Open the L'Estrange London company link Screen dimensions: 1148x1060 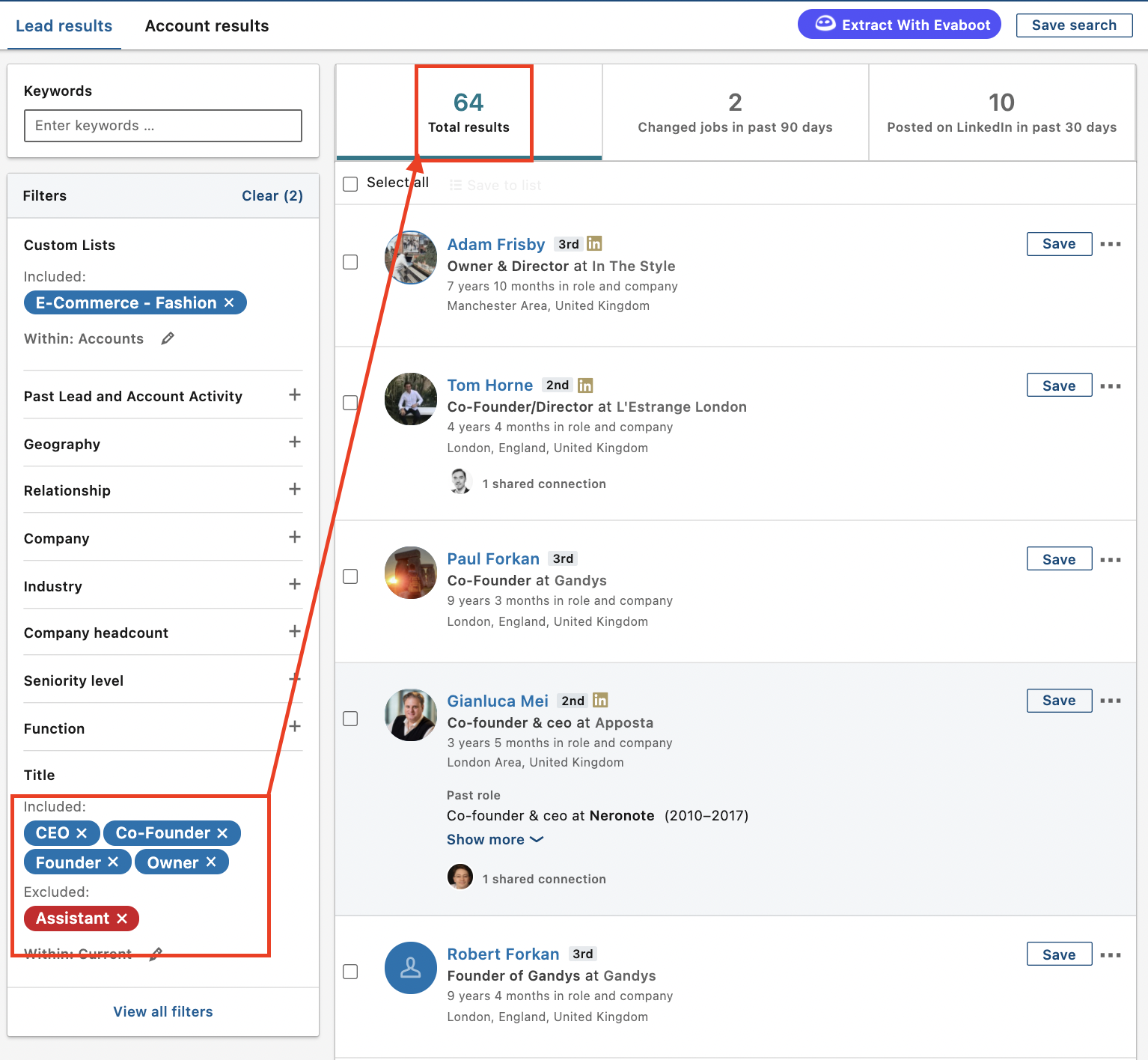(682, 406)
